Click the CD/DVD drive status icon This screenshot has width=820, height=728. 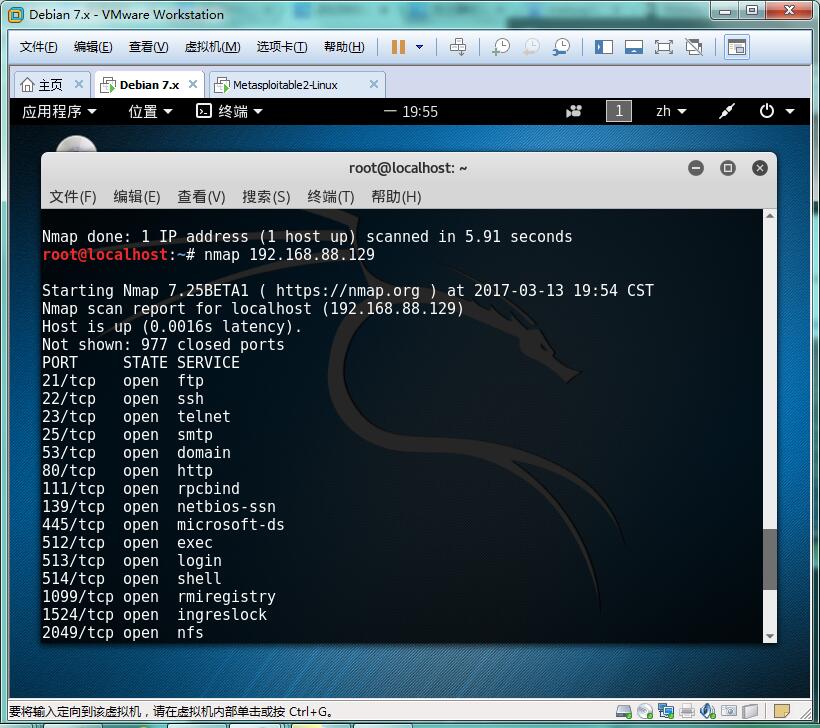[645, 711]
